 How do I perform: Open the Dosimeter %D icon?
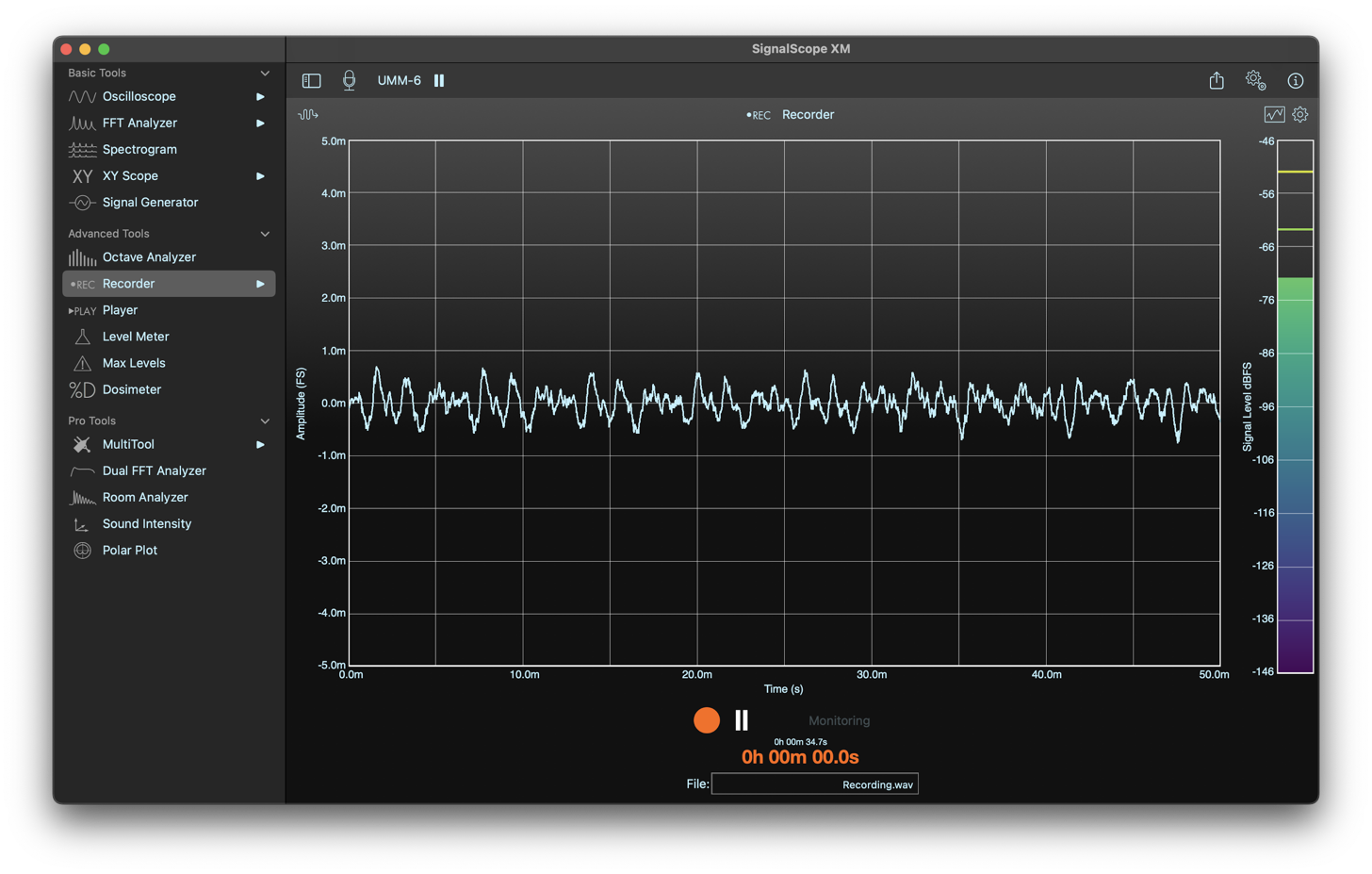(x=82, y=389)
